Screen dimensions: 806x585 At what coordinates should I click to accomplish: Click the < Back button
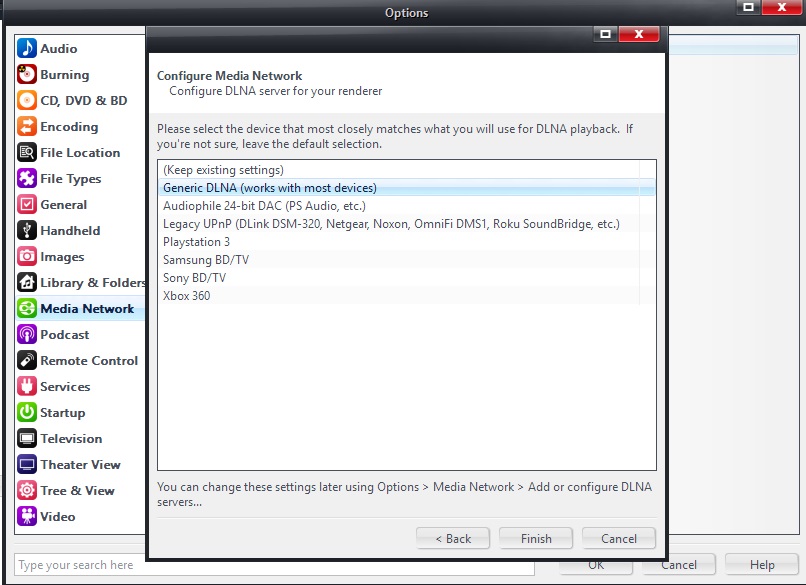coord(453,538)
